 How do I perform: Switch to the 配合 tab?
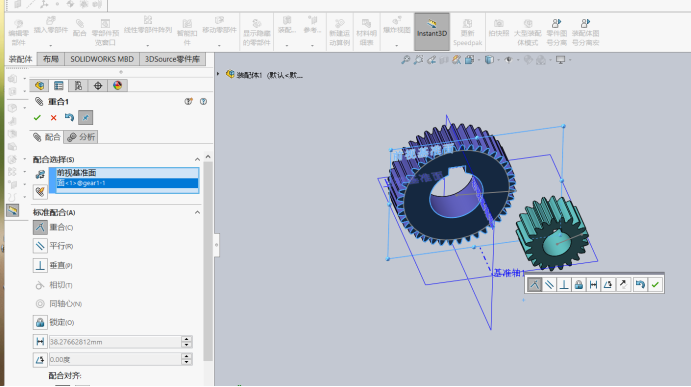(x=47, y=137)
